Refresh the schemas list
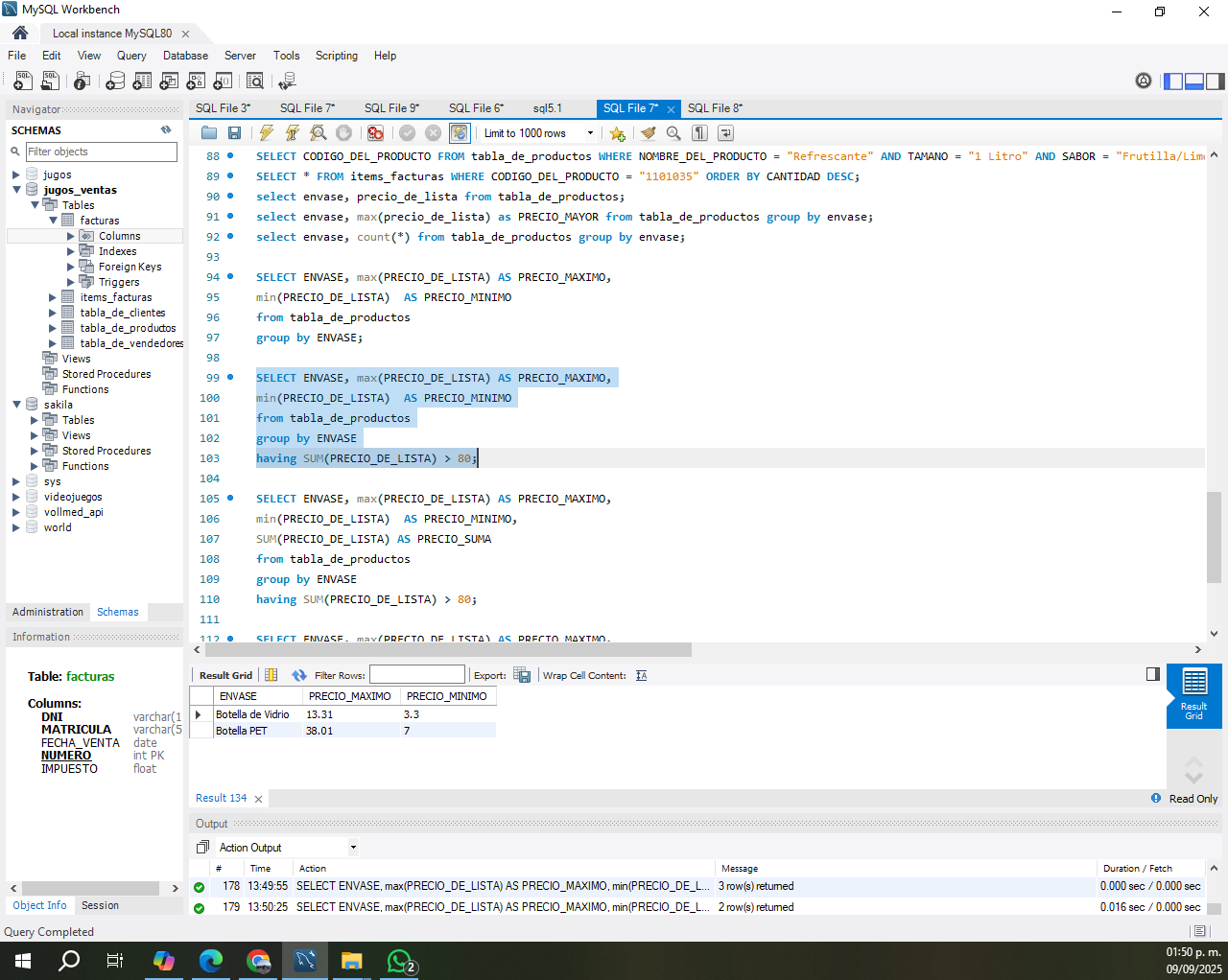This screenshot has width=1228, height=980. (166, 129)
